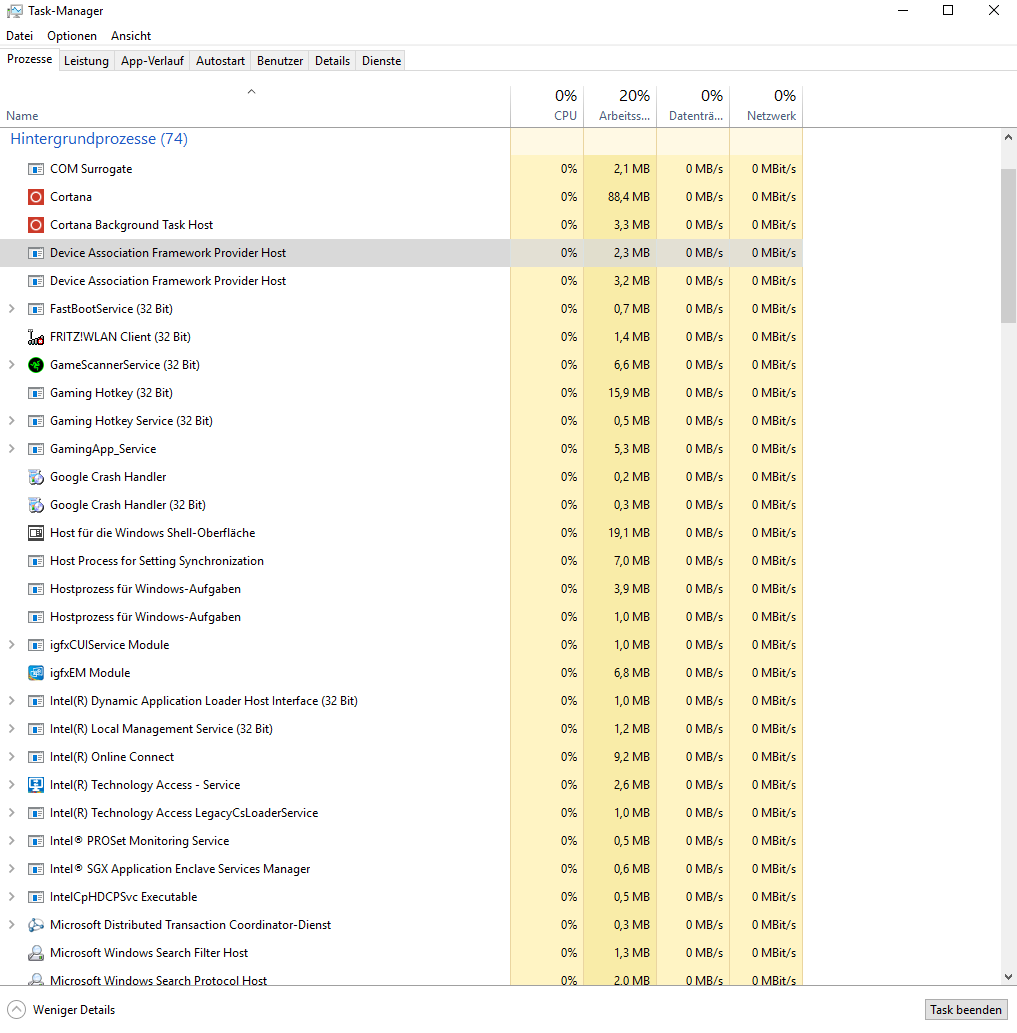Click the IntelCpHDCPSvc Executable icon
1017x1033 pixels.
[x=36, y=897]
